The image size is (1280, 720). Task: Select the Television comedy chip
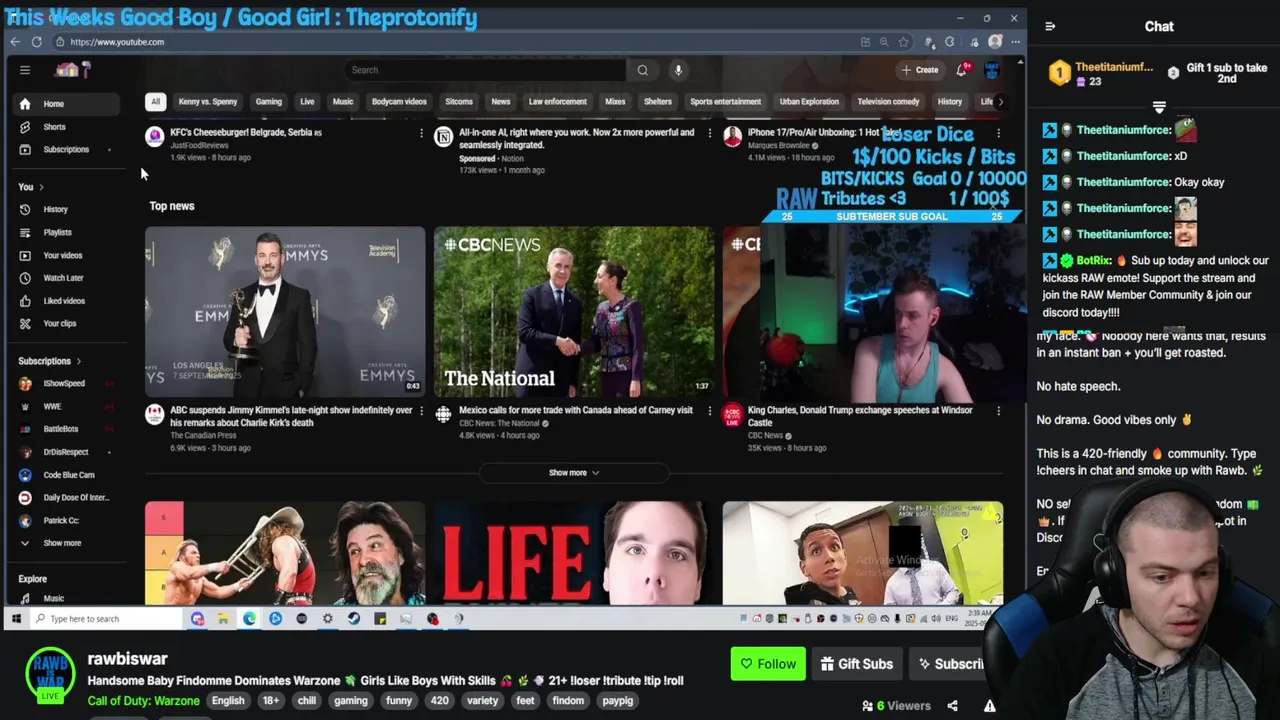888,101
